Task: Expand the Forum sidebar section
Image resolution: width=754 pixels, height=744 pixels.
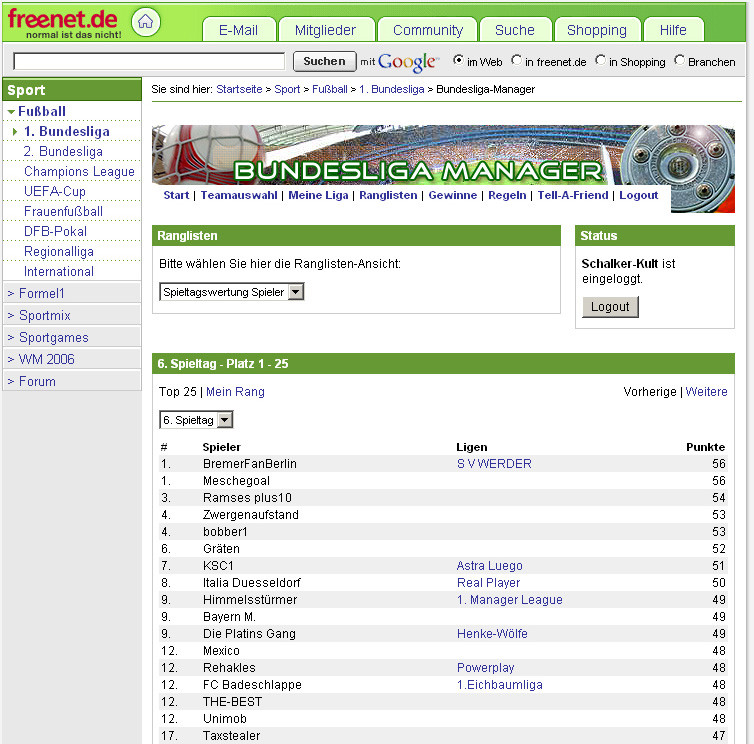Action: (72, 381)
